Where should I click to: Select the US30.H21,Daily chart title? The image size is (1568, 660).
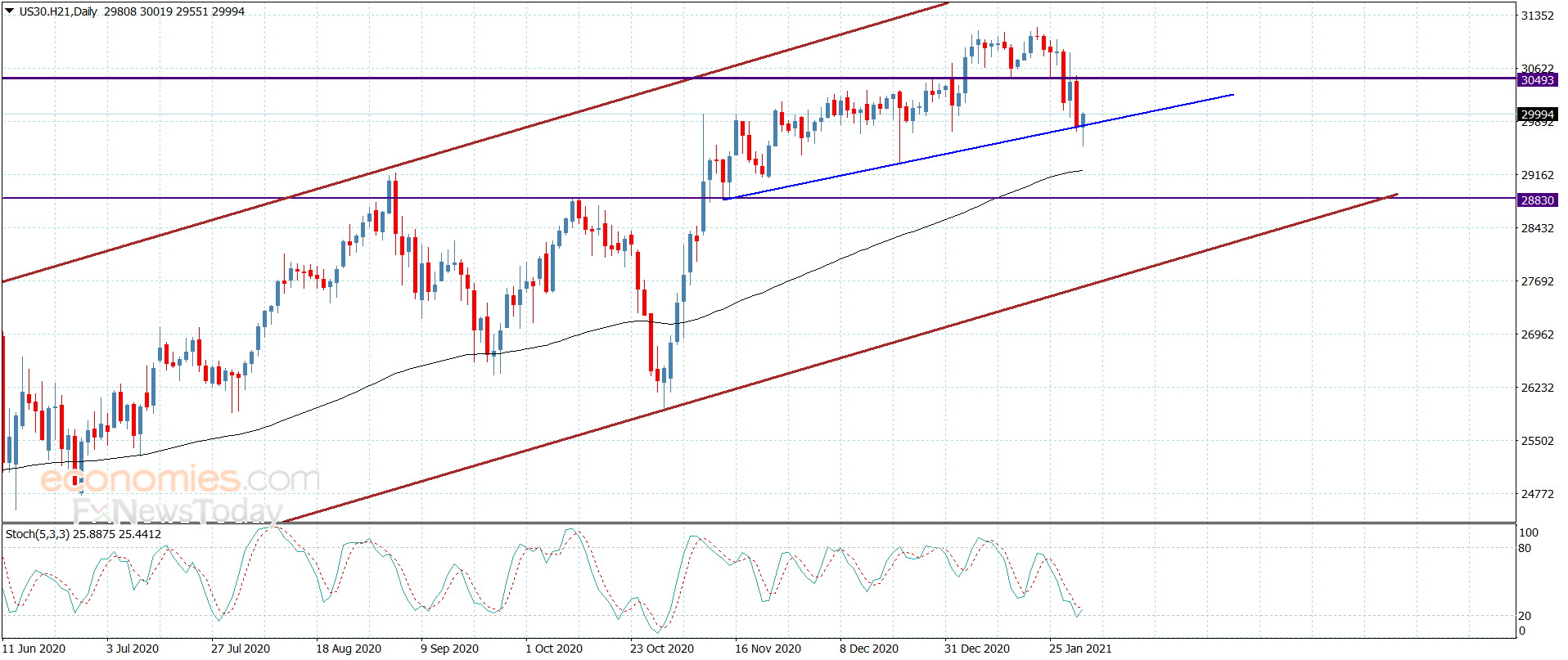pos(58,11)
